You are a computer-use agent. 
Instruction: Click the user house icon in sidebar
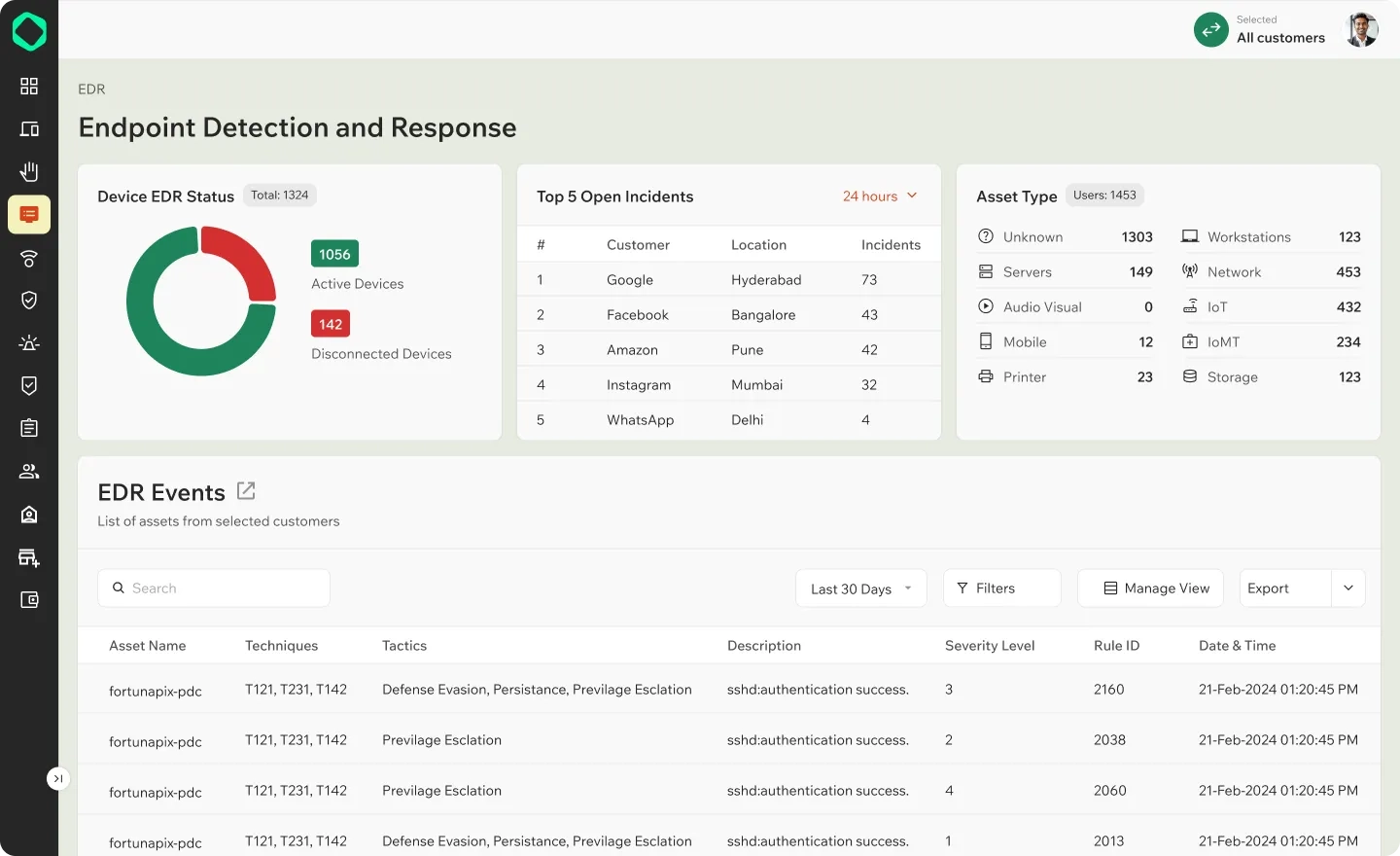click(29, 514)
